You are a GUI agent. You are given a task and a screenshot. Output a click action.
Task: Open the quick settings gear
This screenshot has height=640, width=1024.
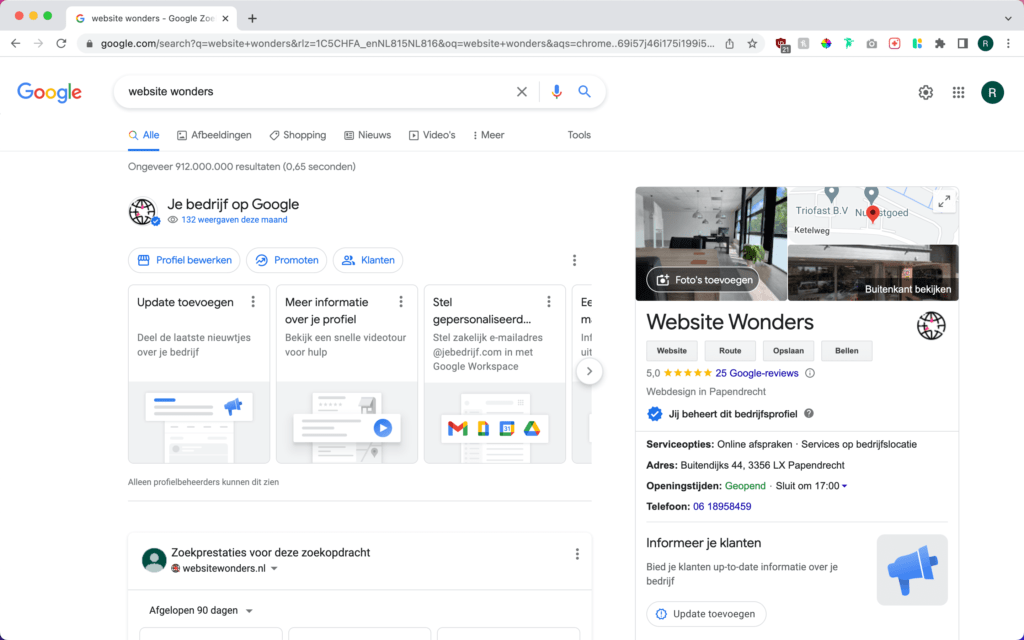pyautogui.click(x=925, y=91)
